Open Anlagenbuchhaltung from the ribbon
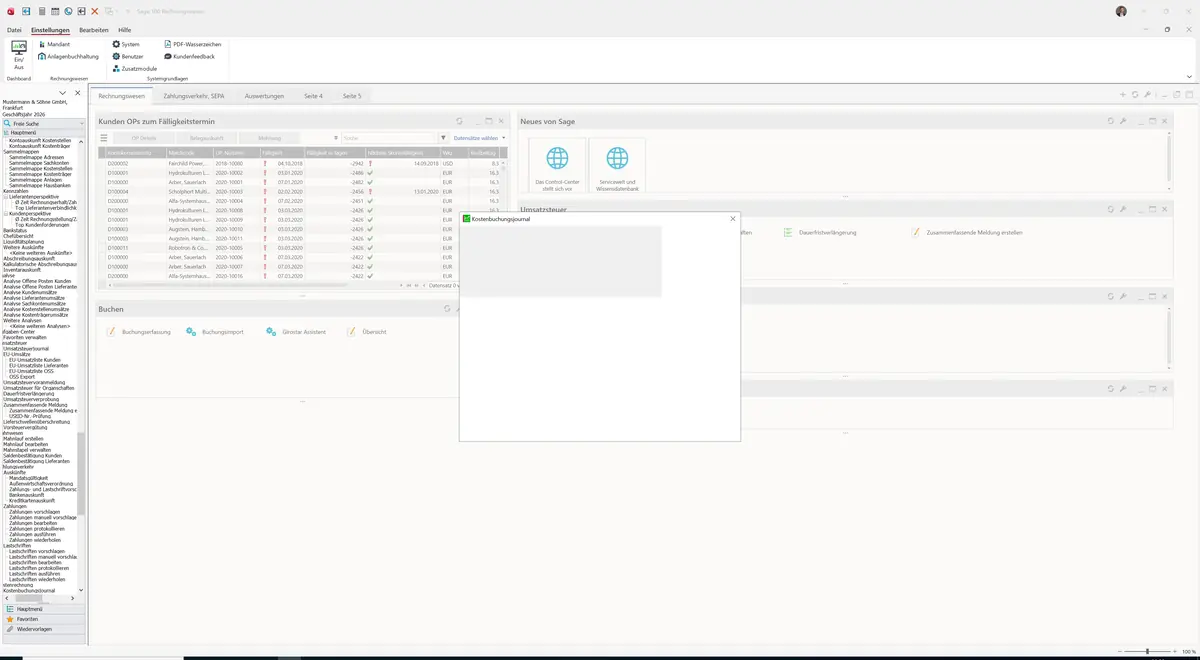Image resolution: width=1200 pixels, height=660 pixels. pyautogui.click(x=69, y=56)
